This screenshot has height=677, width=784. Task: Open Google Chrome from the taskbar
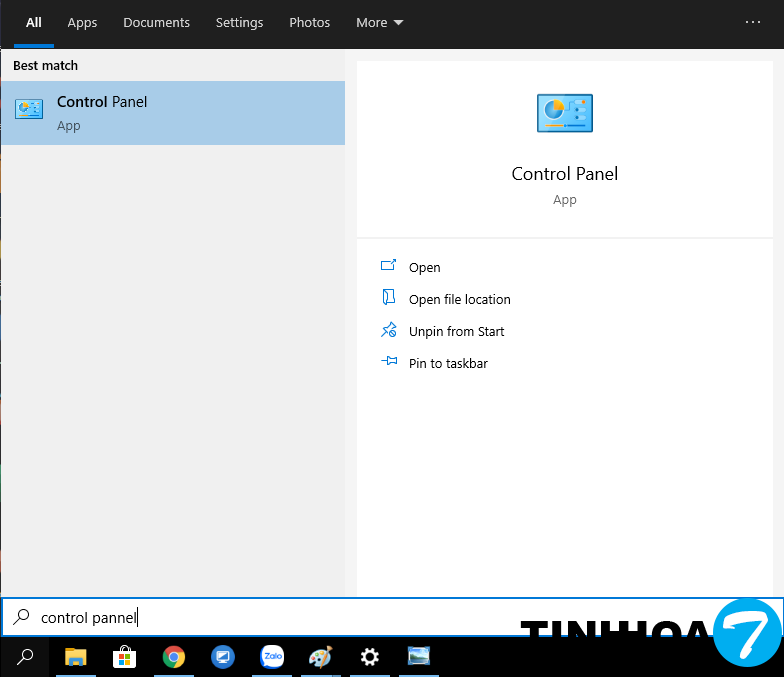(174, 656)
